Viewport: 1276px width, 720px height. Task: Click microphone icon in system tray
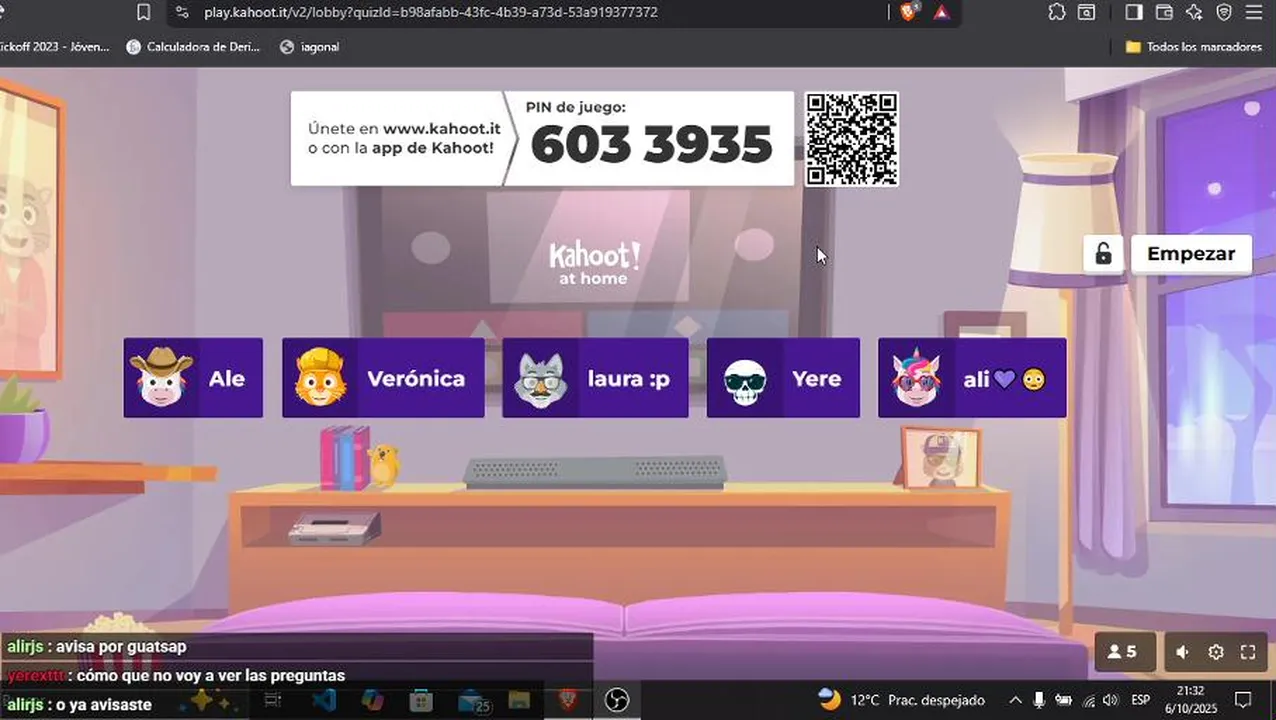1039,700
